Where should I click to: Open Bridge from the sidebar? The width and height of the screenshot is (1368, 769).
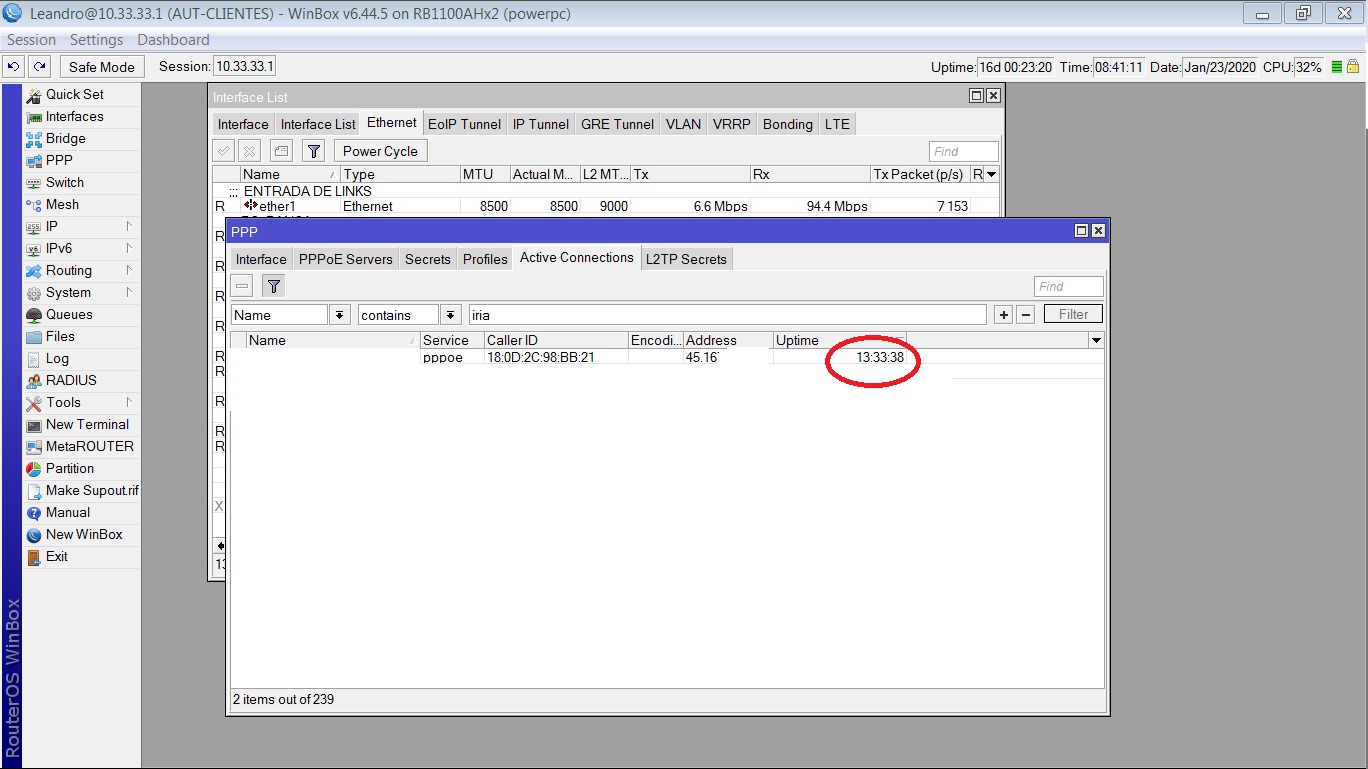[66, 138]
